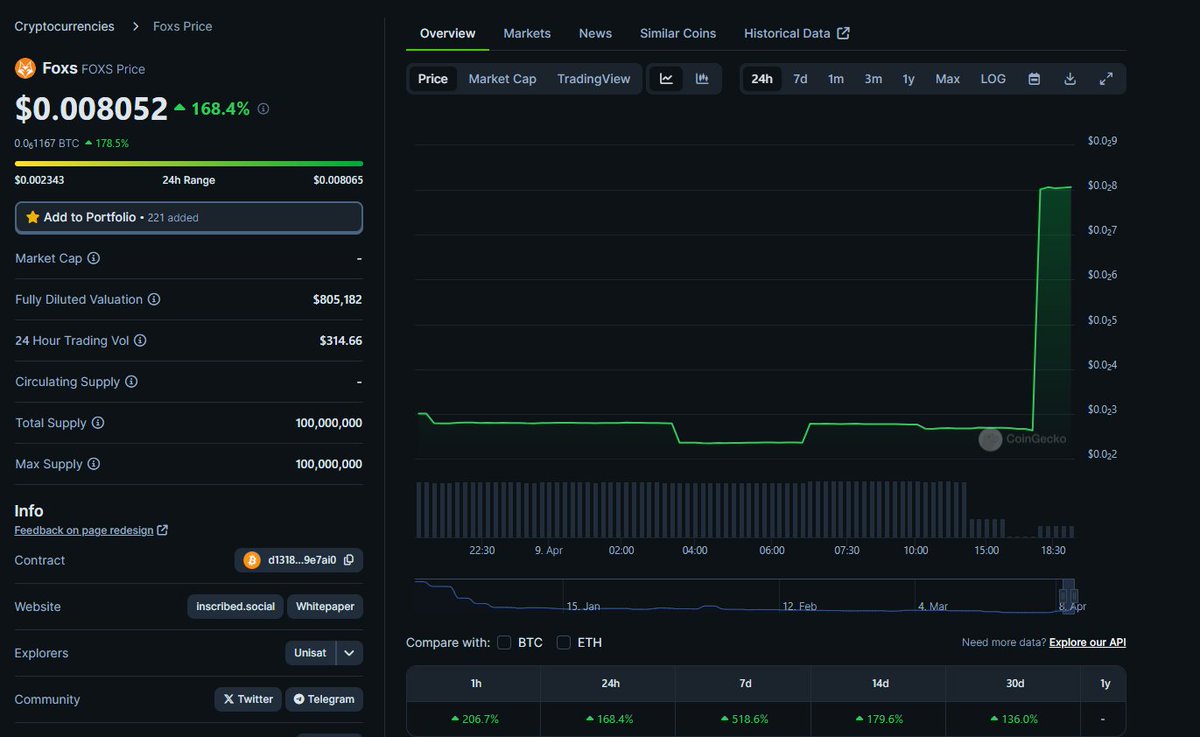Open the Overview tab

coord(448,33)
